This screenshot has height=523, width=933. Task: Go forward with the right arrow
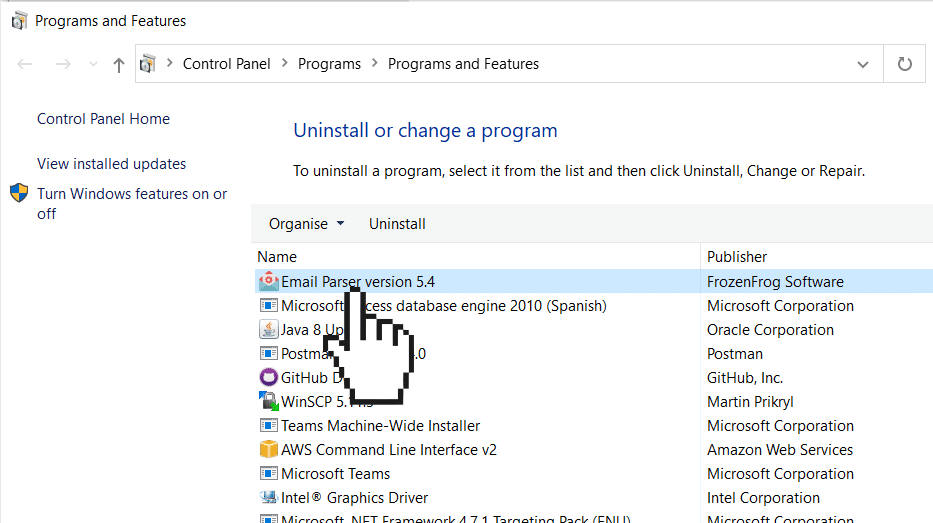63,64
